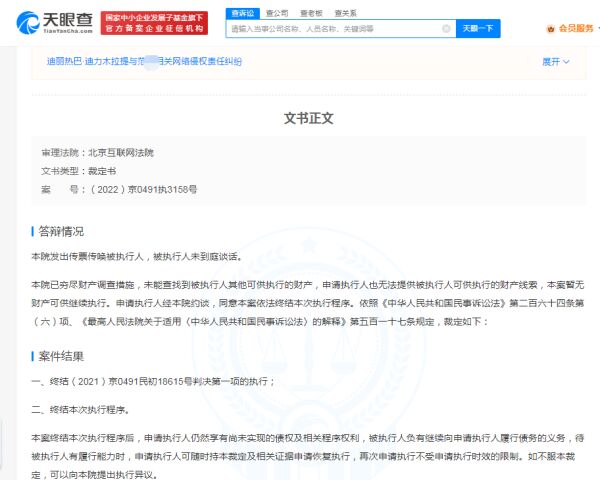Select the 查老板 tab

311,14
